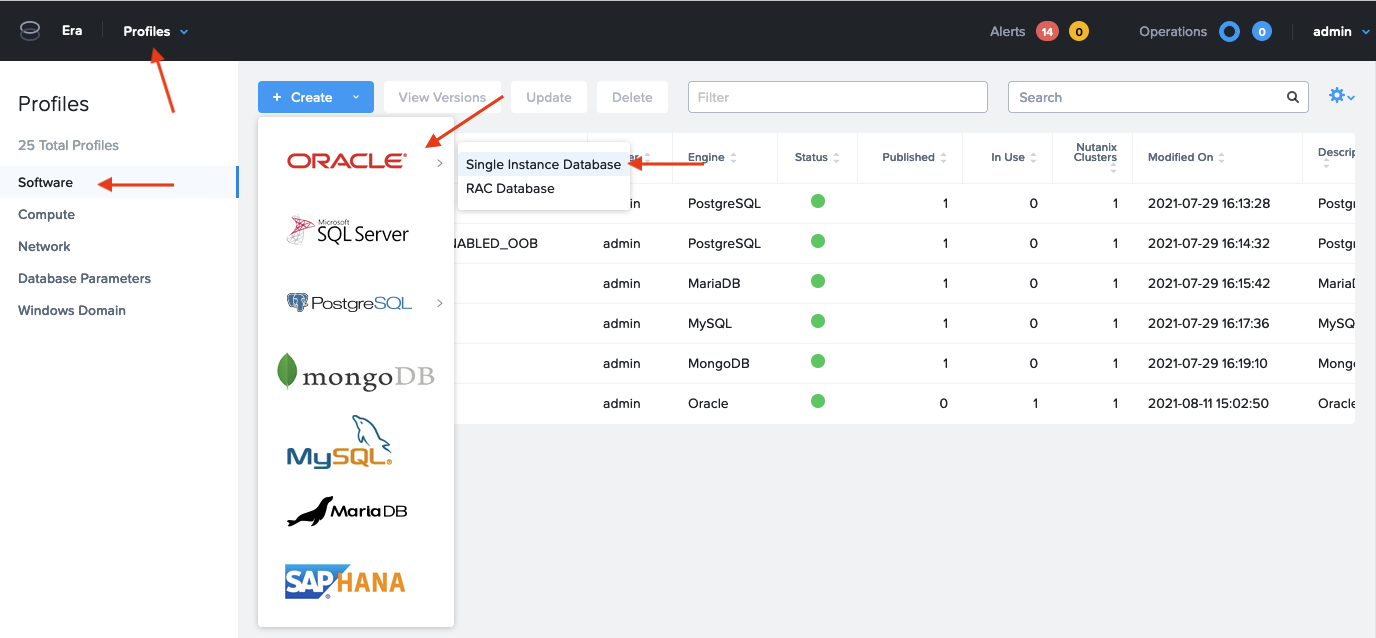Click the magnifier icon in Search box
1376x638 pixels.
pos(1293,98)
